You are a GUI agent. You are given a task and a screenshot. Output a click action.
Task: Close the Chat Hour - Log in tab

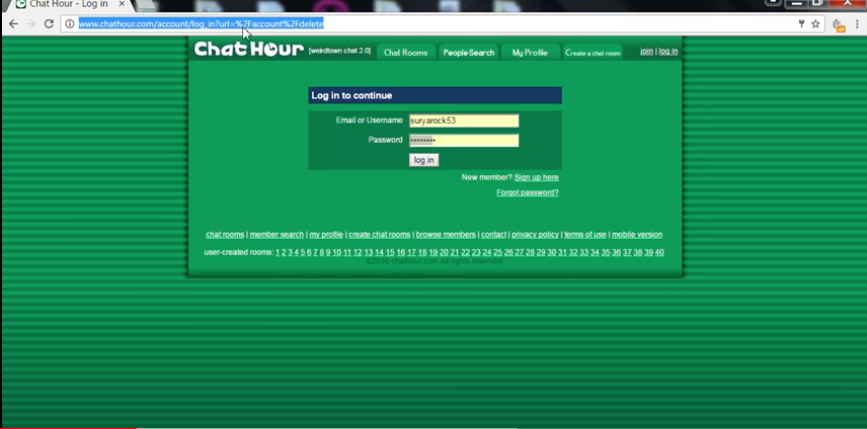(x=122, y=4)
